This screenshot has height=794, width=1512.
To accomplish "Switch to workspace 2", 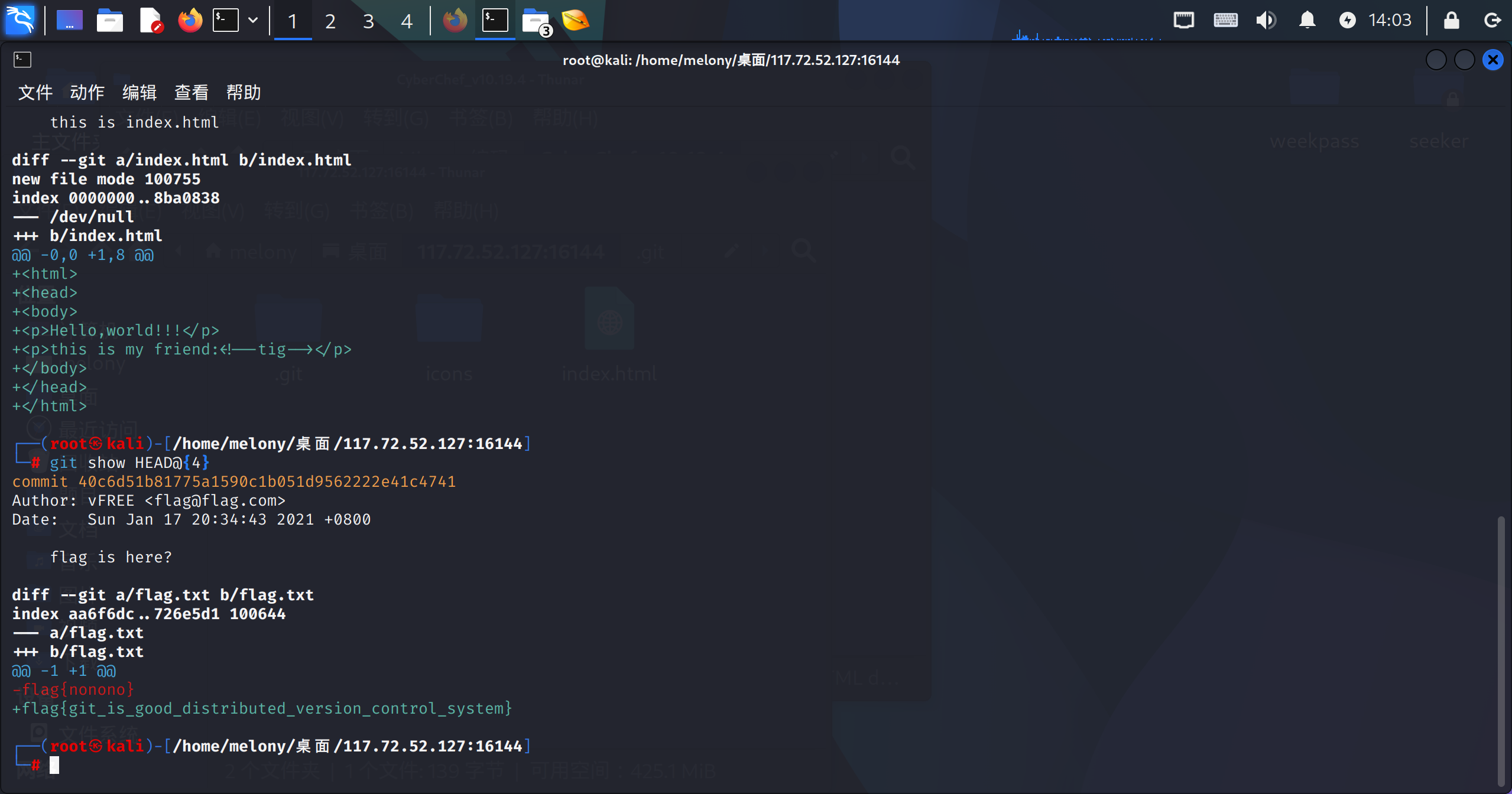I will 330,21.
